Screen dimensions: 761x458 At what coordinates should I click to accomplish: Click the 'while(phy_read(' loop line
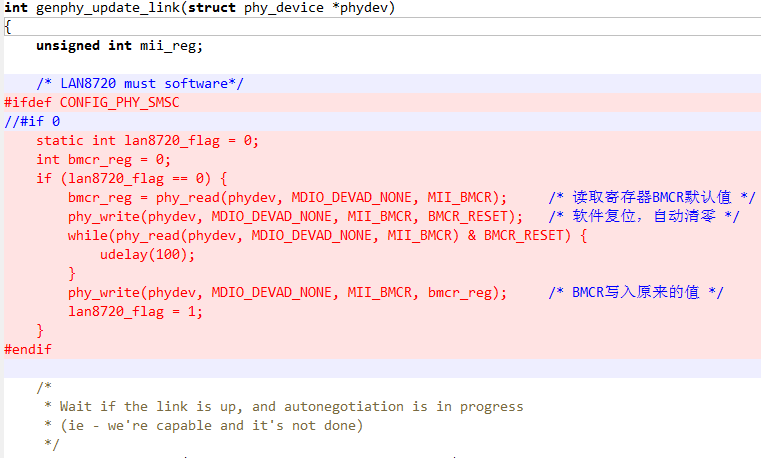(327, 236)
